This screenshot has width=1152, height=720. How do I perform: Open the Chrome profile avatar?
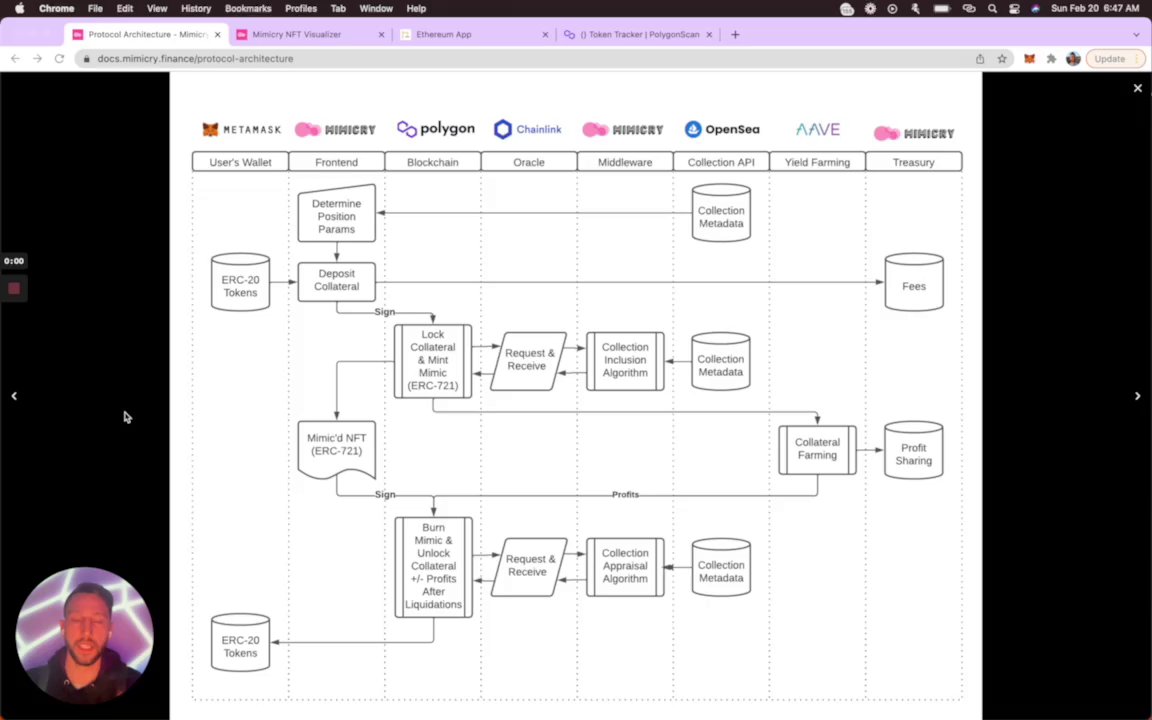[x=1073, y=59]
